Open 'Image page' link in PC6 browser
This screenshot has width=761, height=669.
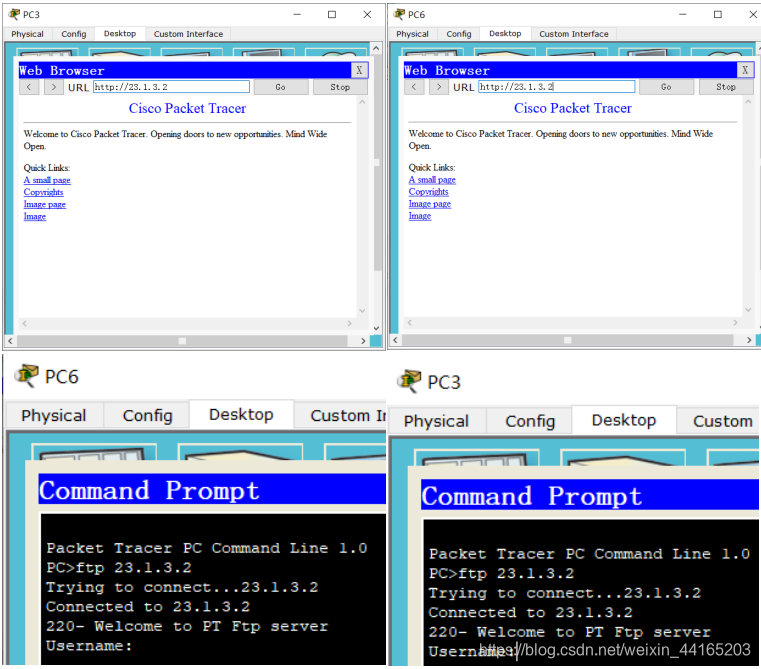click(430, 204)
